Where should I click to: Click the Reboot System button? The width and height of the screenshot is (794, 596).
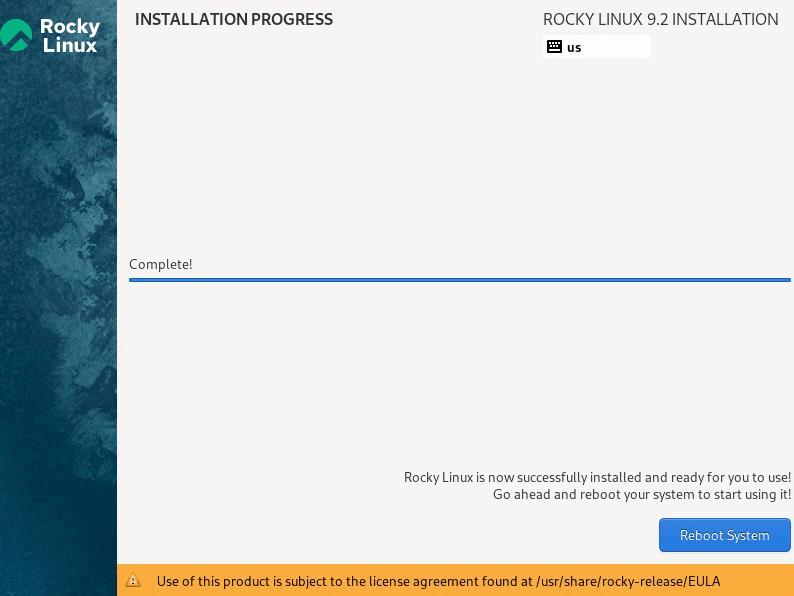pos(724,535)
